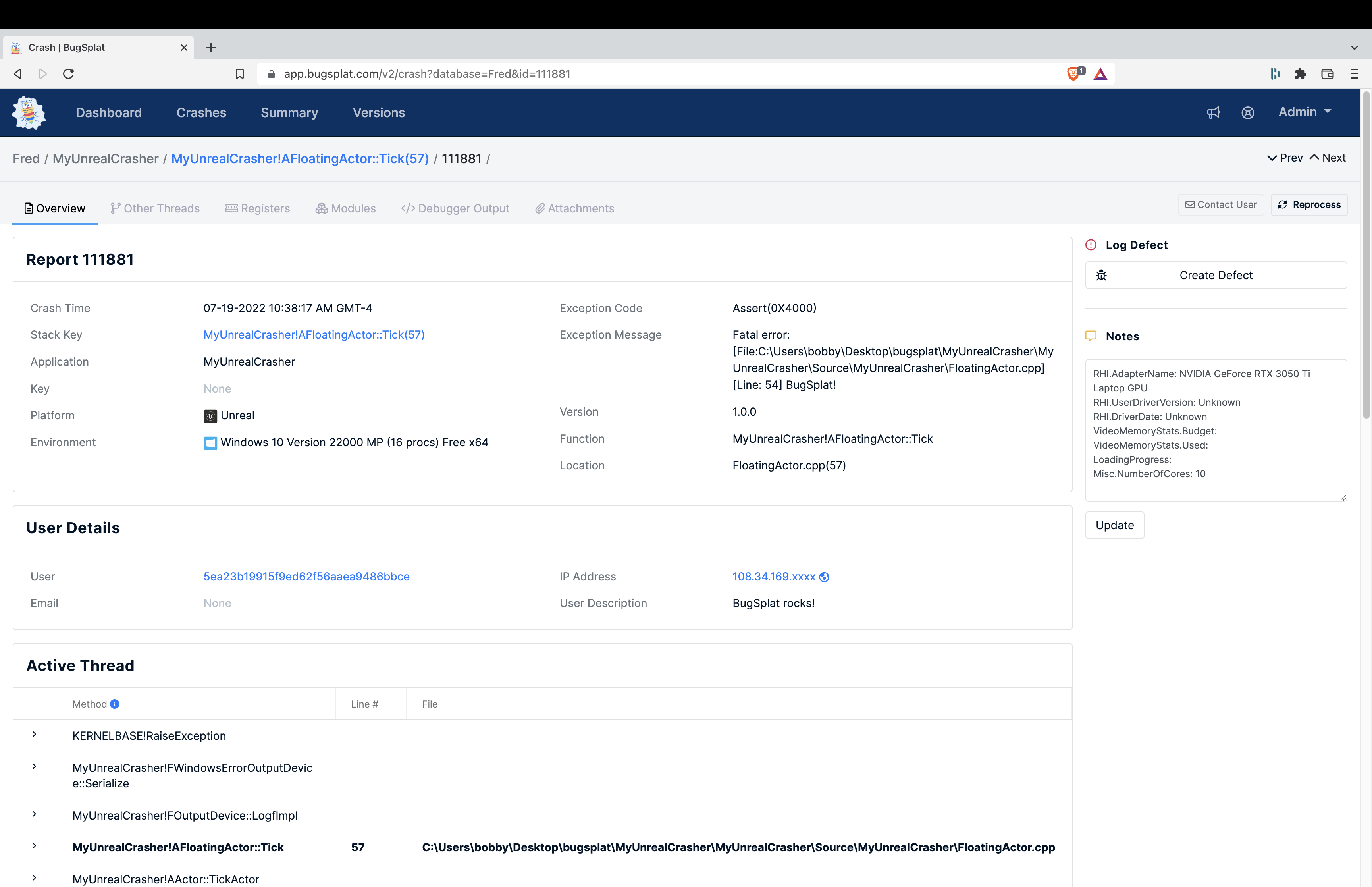Click the Reprocess button
Image resolution: width=1372 pixels, height=887 pixels.
[1308, 205]
